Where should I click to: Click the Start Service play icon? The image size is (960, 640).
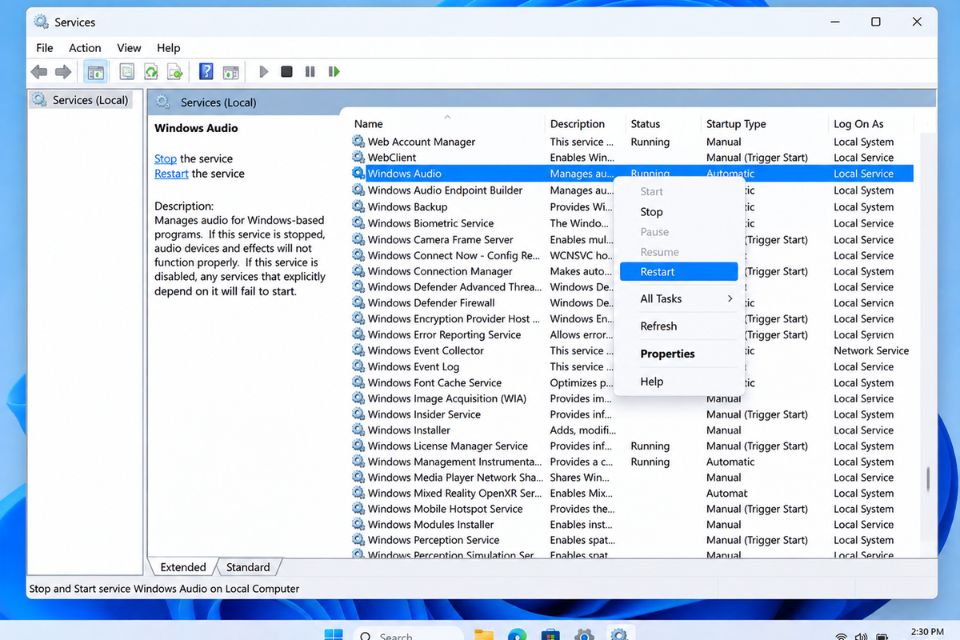(264, 72)
